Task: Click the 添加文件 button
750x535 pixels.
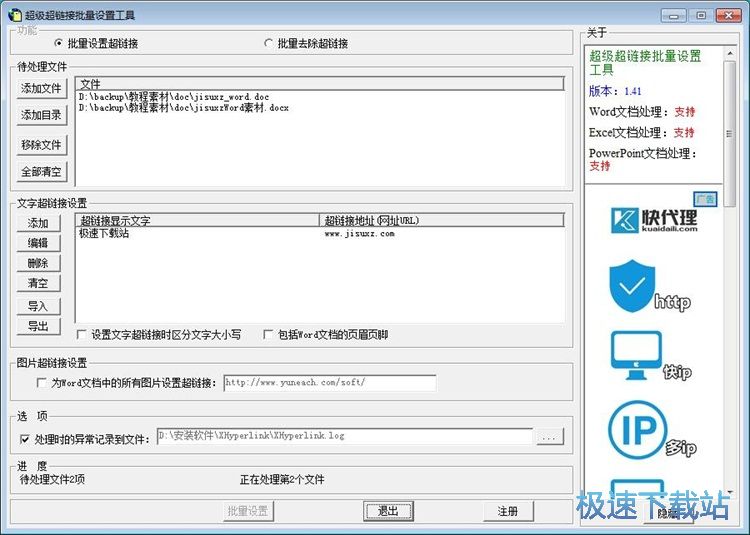Action: tap(42, 88)
